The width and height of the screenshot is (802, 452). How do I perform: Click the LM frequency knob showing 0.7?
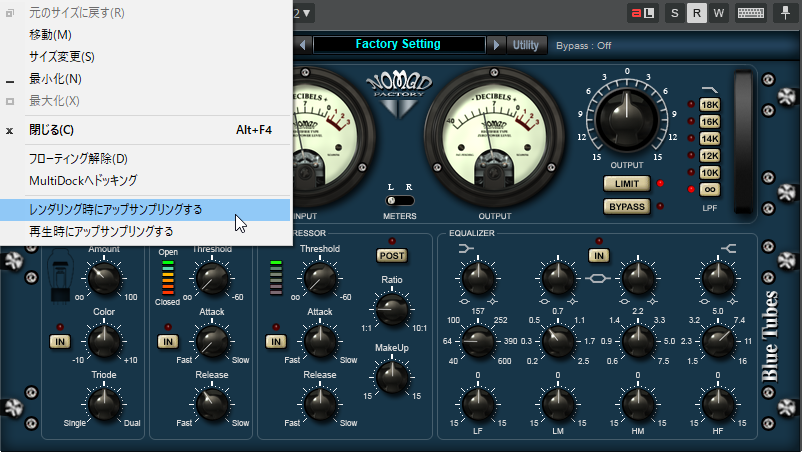[x=558, y=341]
